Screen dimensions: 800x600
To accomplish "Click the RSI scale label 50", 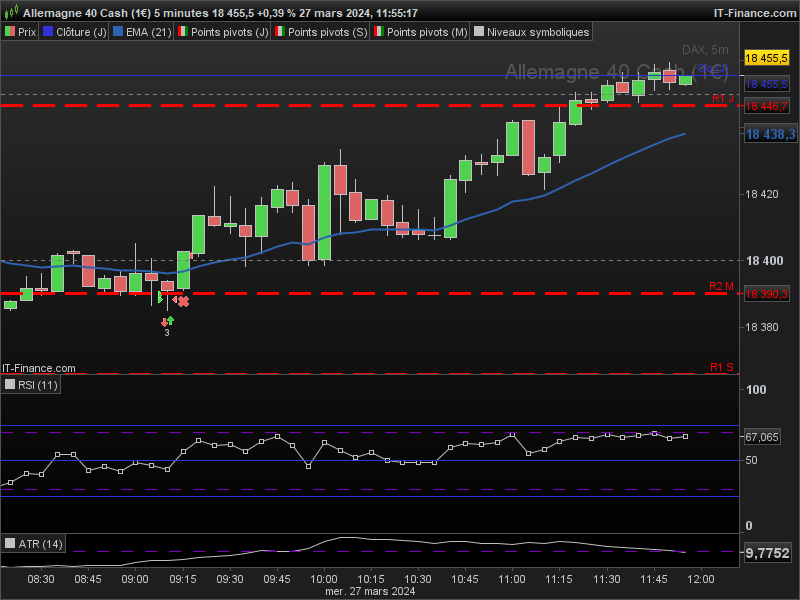I will click(751, 460).
